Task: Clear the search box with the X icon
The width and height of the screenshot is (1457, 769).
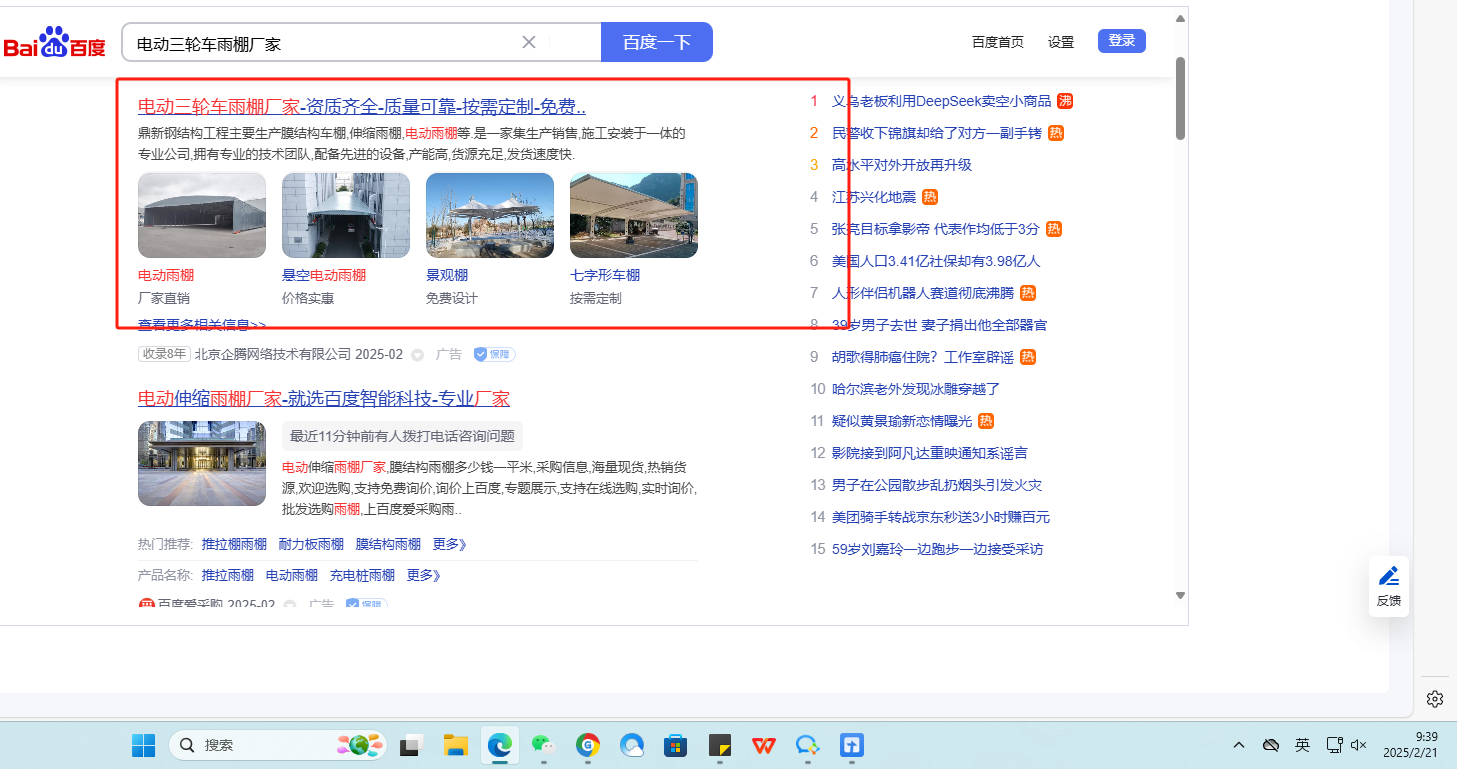Action: [x=529, y=42]
